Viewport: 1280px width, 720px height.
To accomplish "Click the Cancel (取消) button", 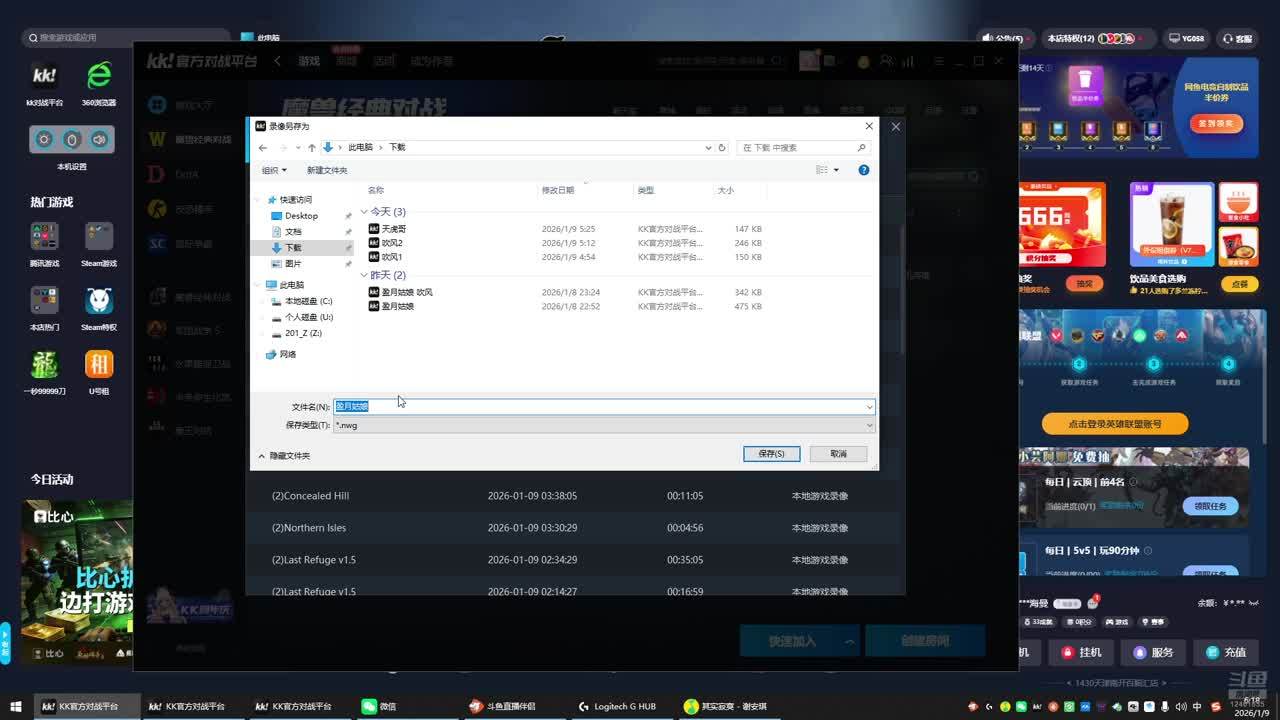I will pos(838,454).
